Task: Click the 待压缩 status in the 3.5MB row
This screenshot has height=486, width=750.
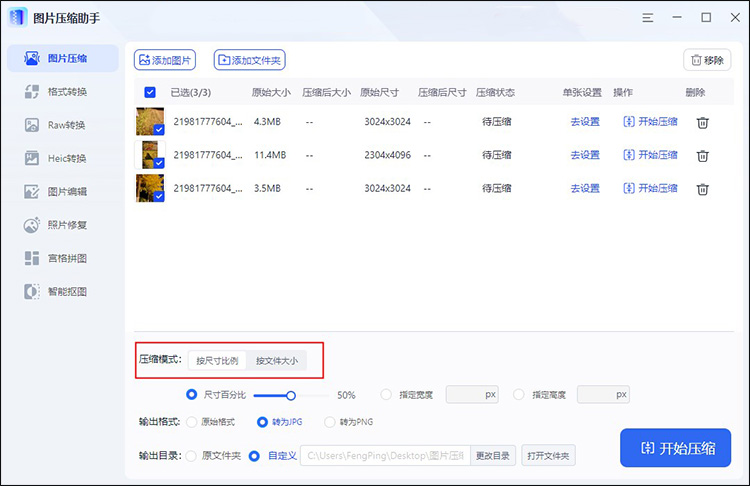Action: click(x=496, y=188)
